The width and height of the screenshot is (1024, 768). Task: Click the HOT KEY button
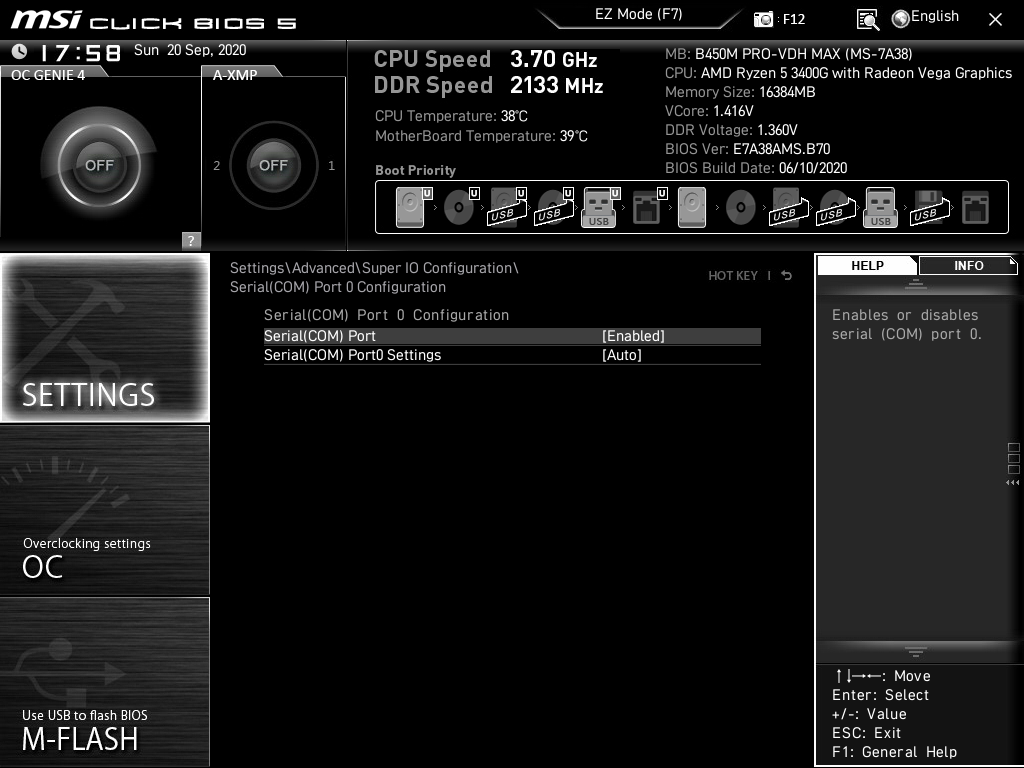coord(733,276)
